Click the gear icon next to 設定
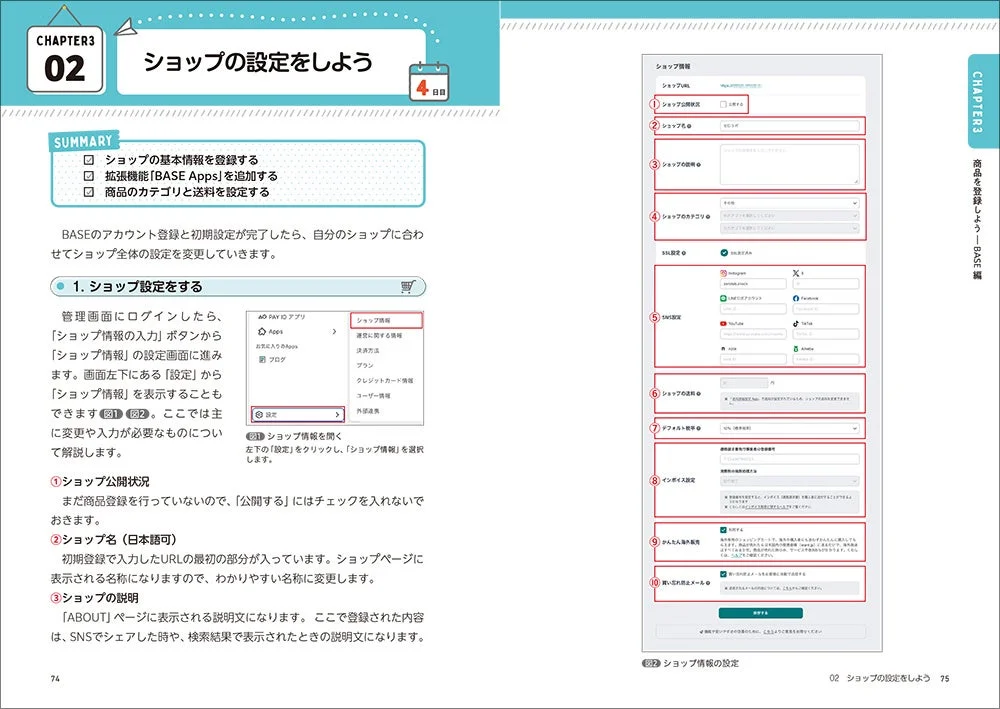 (259, 414)
